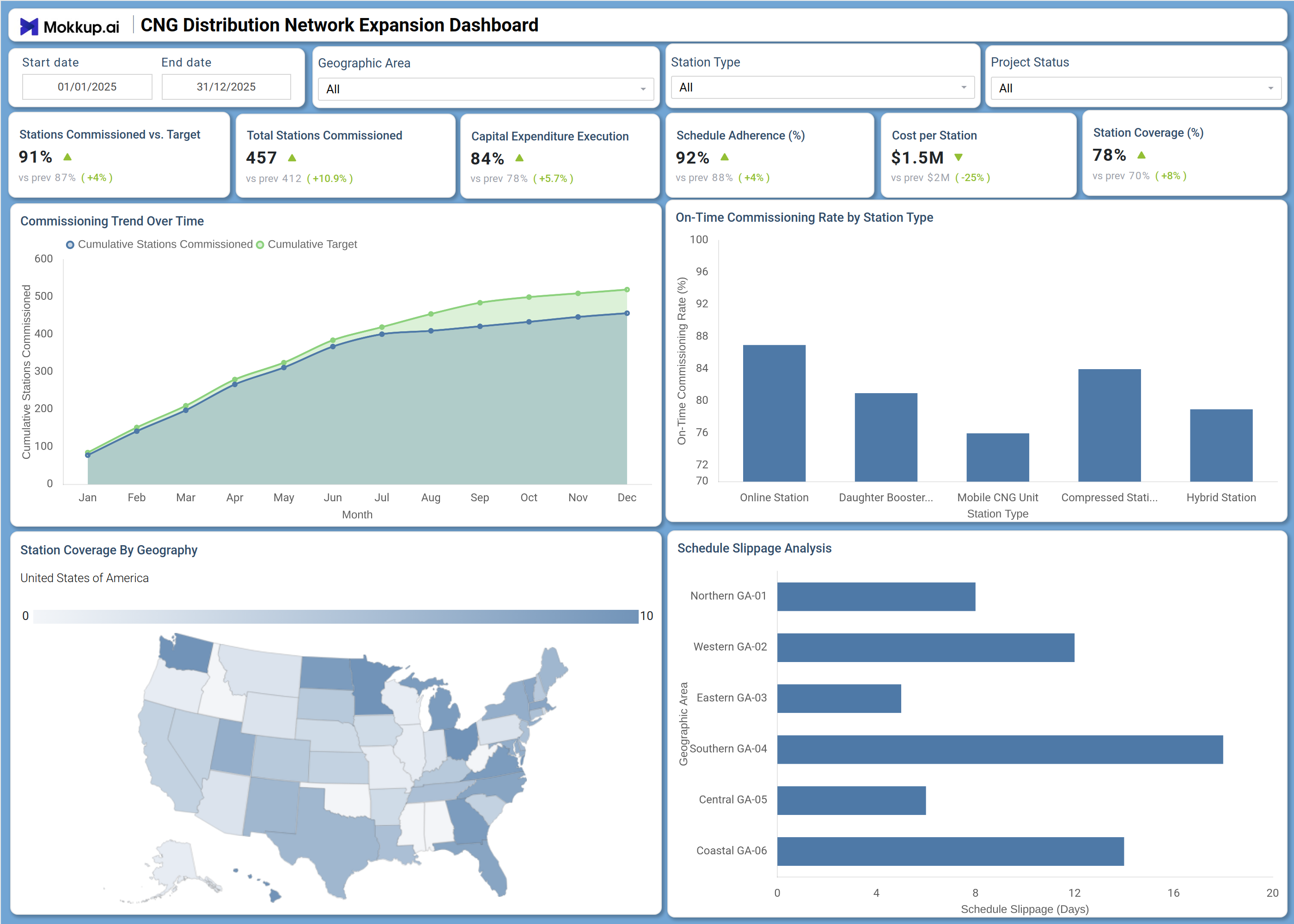The image size is (1294, 924).
Task: Click the trend arrow next to 84%
Action: click(519, 158)
